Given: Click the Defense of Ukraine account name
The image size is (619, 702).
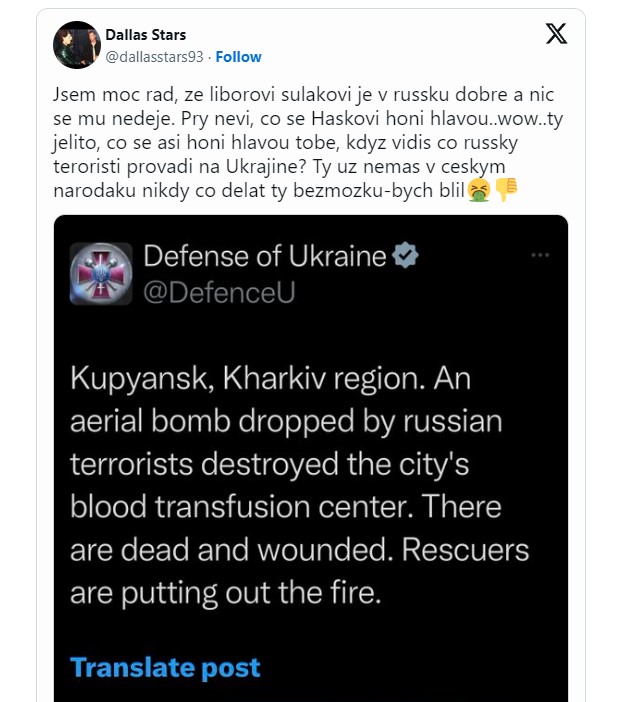Looking at the screenshot, I should click(x=265, y=256).
